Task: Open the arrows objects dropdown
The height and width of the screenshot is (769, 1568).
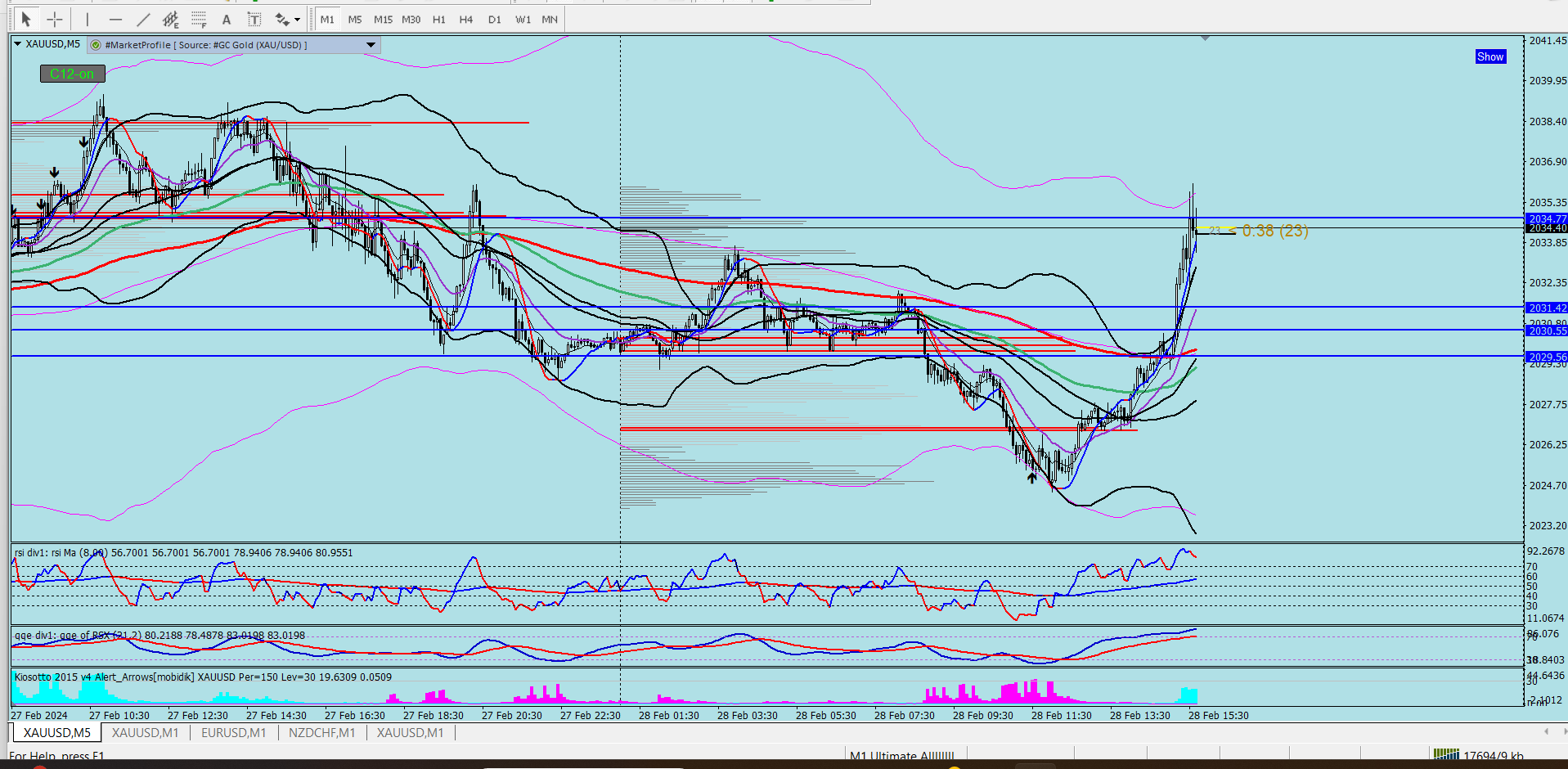Action: click(x=297, y=19)
